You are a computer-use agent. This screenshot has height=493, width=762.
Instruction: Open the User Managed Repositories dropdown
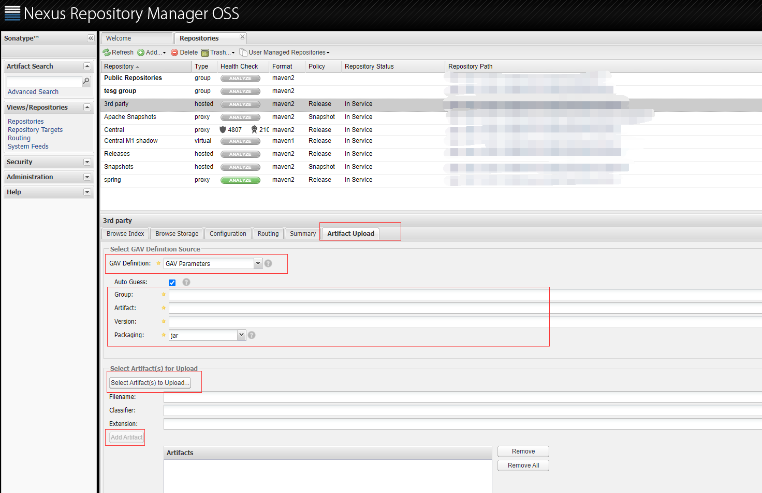click(284, 53)
